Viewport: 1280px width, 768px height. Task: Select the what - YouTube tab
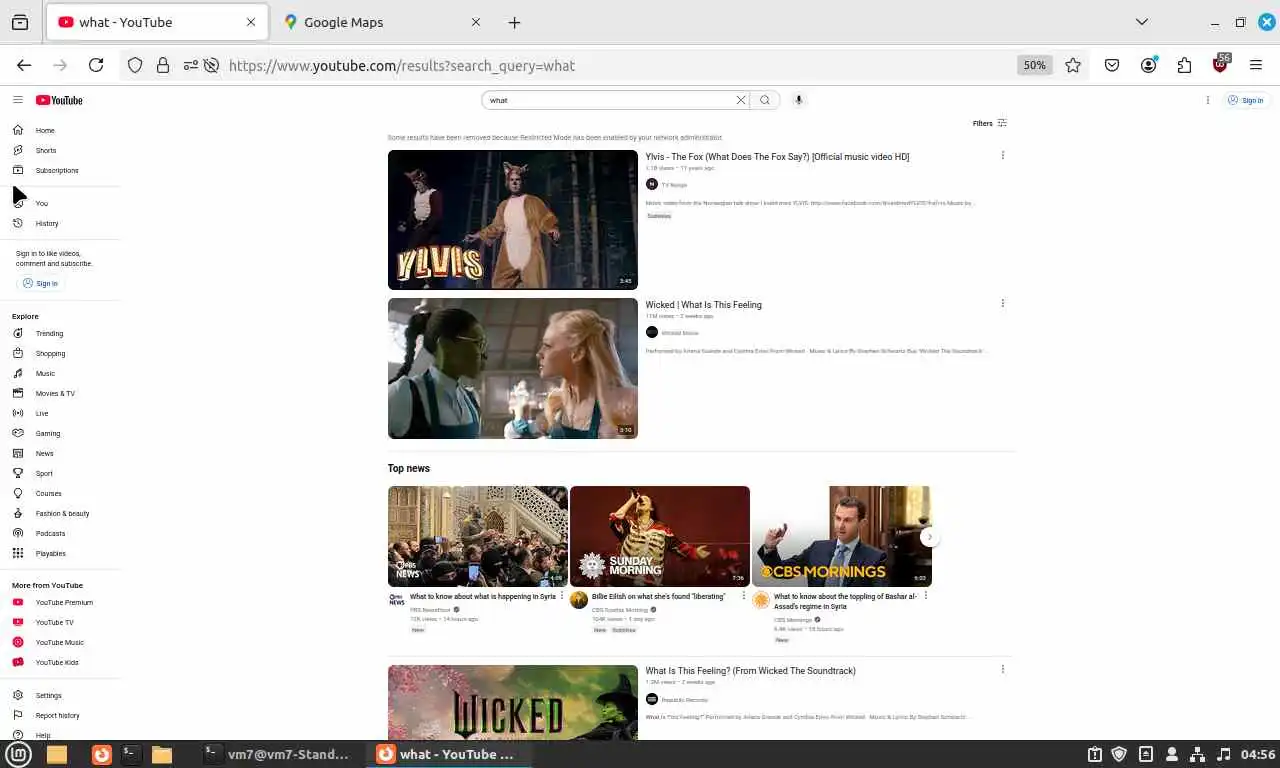coord(156,22)
